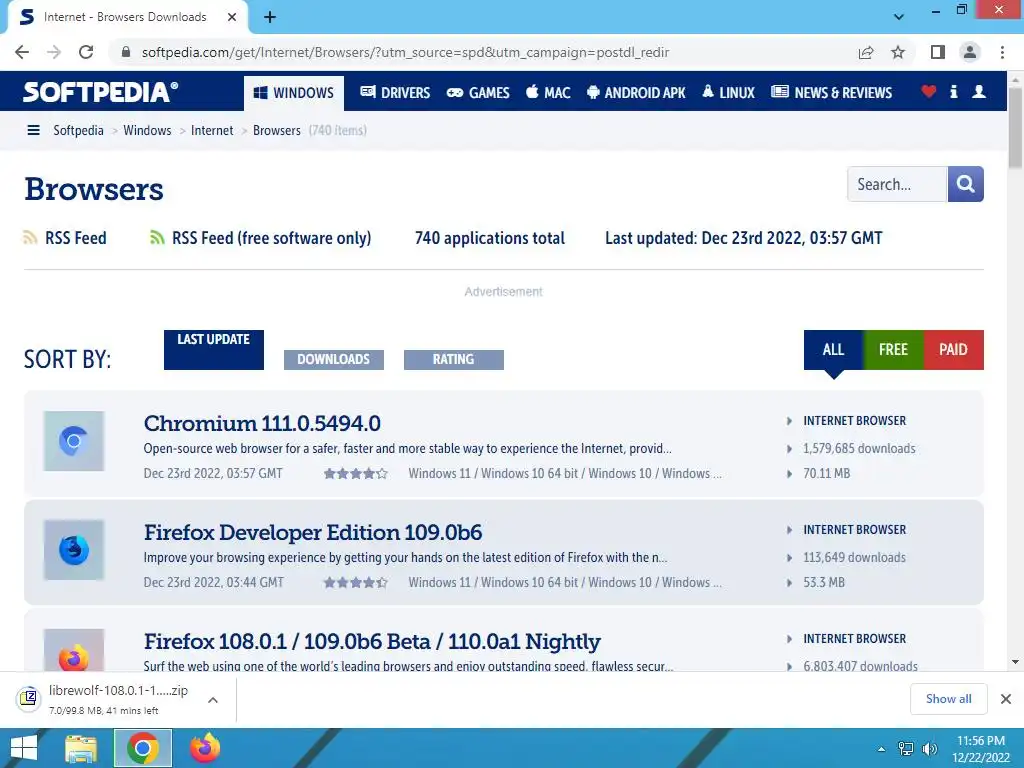Screen dimensions: 1024x768
Task: Filter to Free applications only
Action: (x=893, y=350)
